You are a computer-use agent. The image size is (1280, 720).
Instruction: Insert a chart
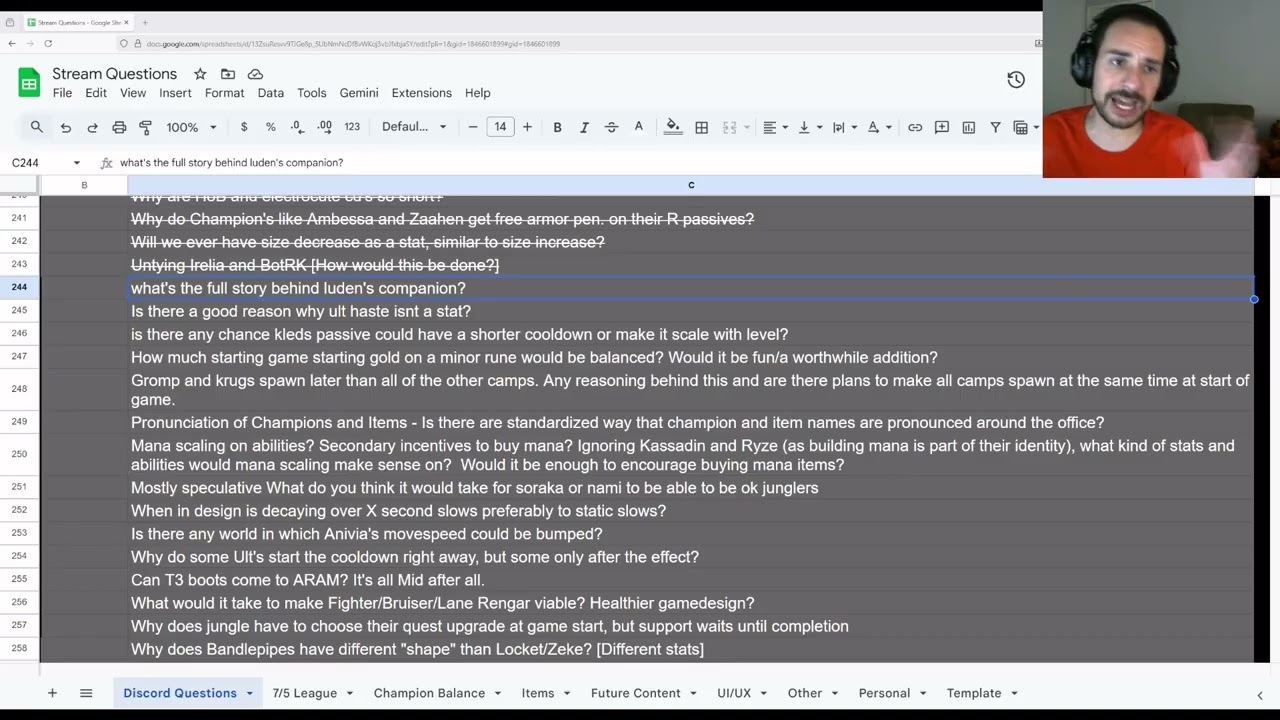click(968, 127)
